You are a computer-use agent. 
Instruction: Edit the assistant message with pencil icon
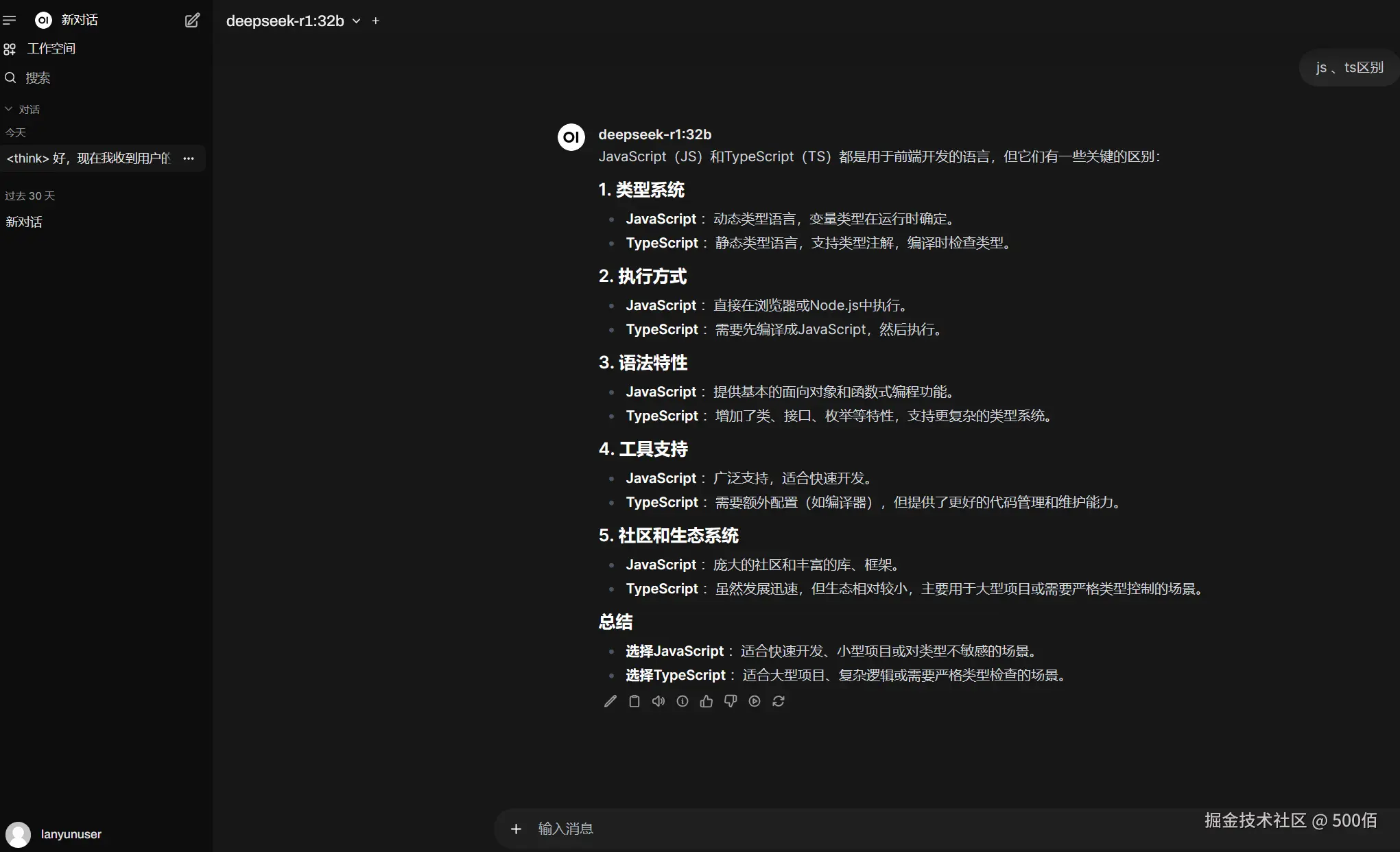click(x=610, y=701)
